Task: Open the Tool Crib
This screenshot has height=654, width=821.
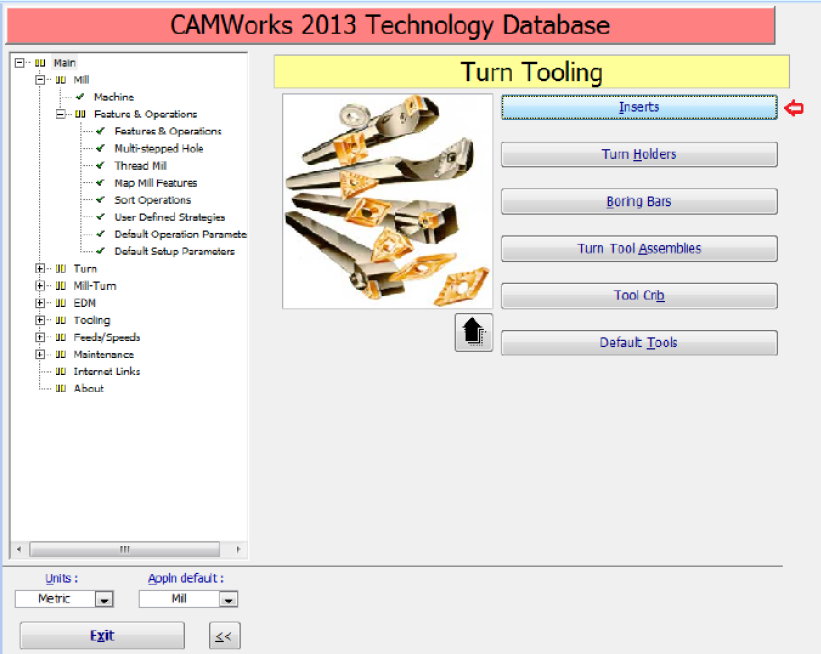Action: pos(639,296)
